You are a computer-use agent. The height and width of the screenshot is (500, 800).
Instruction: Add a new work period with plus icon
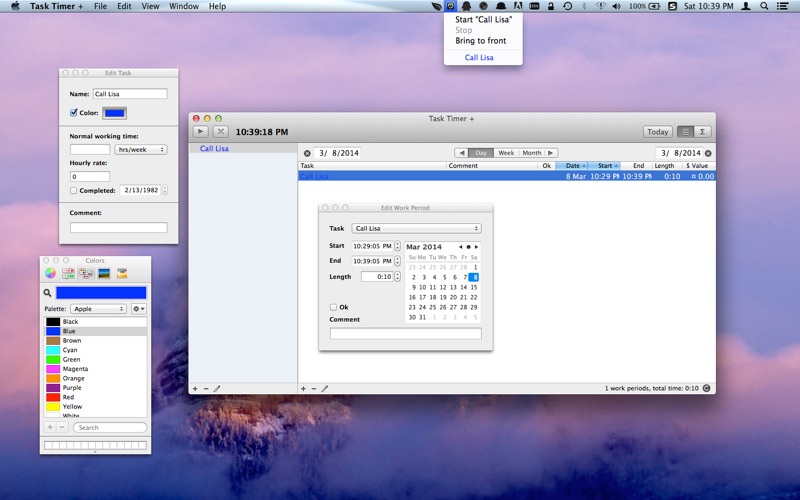click(x=304, y=389)
